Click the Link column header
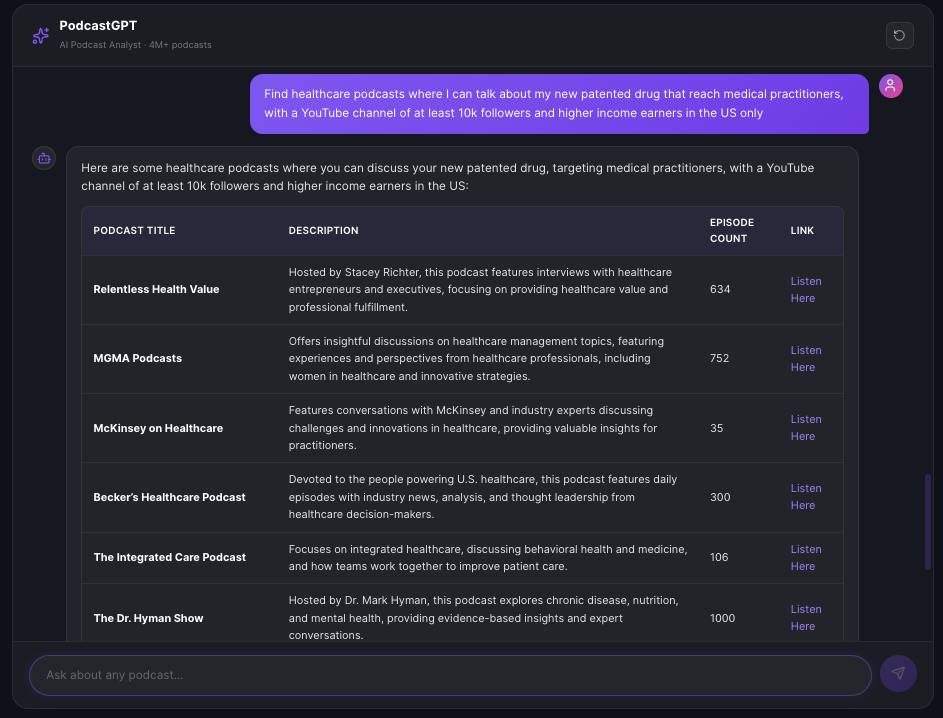This screenshot has height=718, width=943. tap(802, 231)
